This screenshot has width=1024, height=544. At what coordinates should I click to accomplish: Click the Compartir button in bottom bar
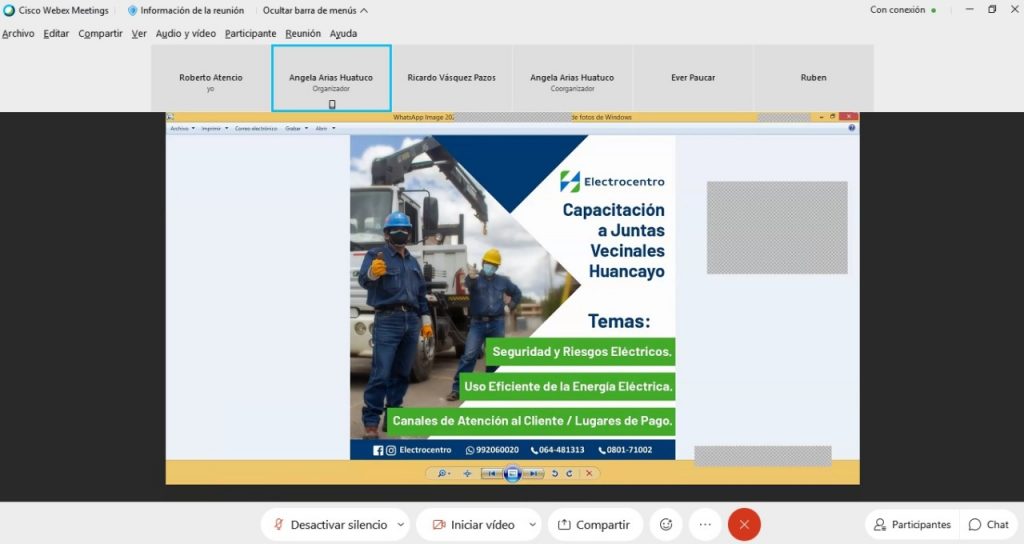pyautogui.click(x=595, y=524)
